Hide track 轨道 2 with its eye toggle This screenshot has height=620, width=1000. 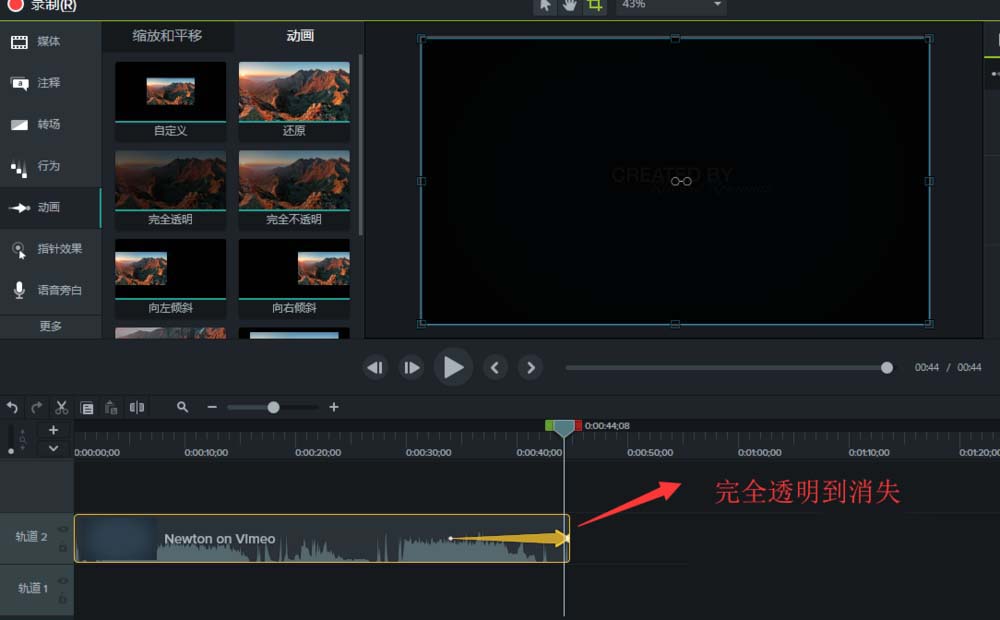[x=63, y=527]
